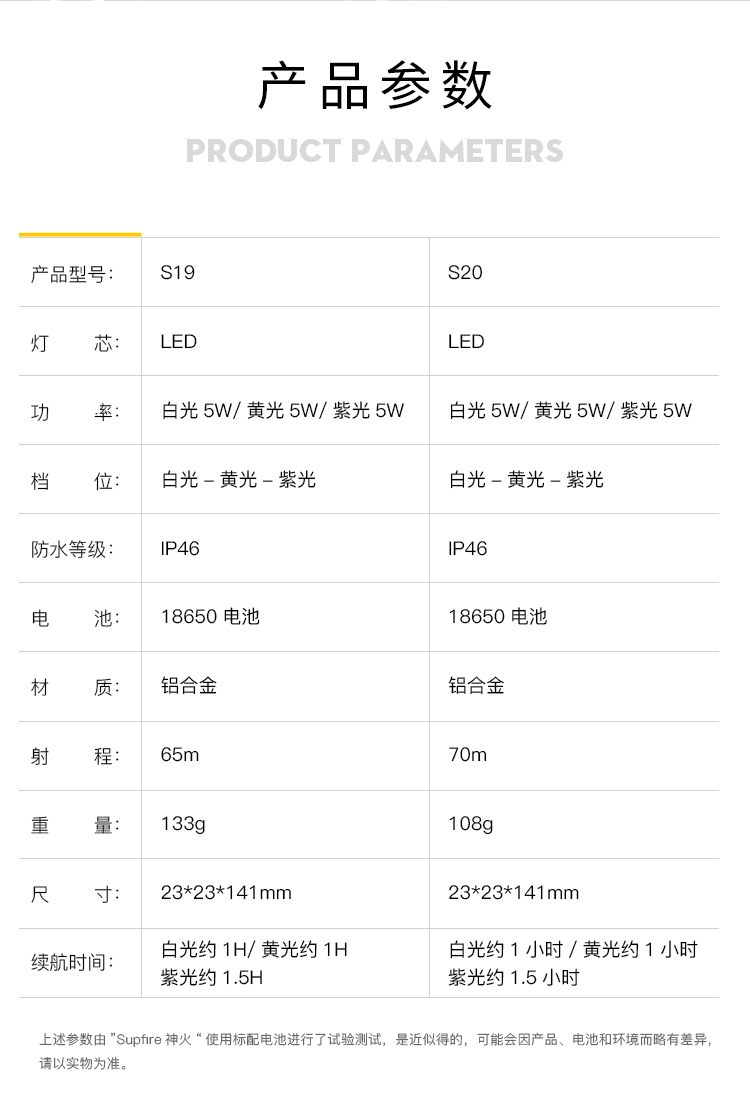Click the Supfire 神火 disclaimer footnote

pyautogui.click(x=376, y=1051)
